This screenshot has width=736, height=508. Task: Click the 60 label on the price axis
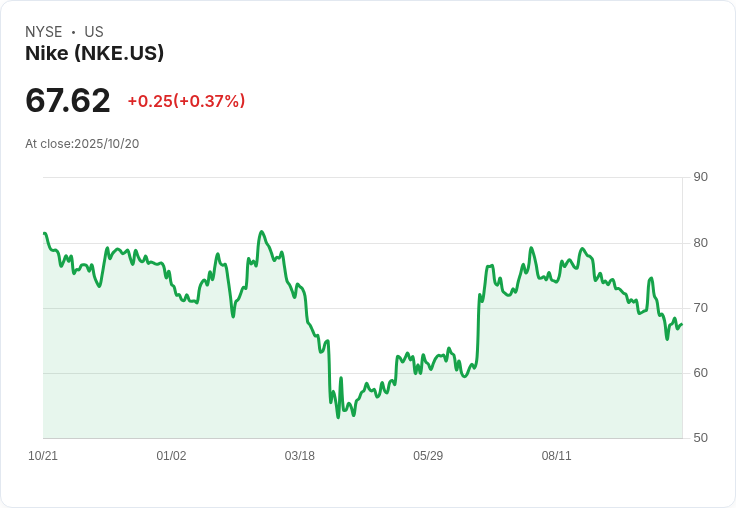click(700, 373)
